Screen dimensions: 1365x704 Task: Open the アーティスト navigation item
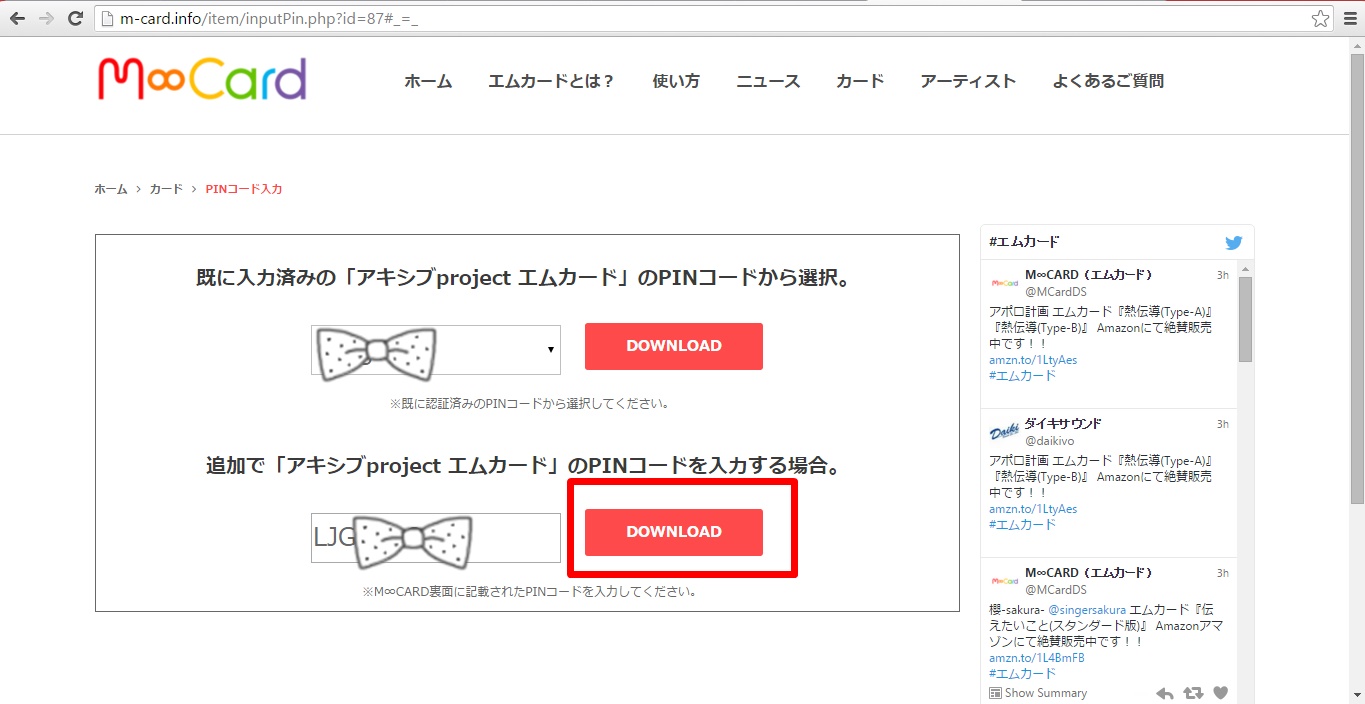click(x=968, y=82)
